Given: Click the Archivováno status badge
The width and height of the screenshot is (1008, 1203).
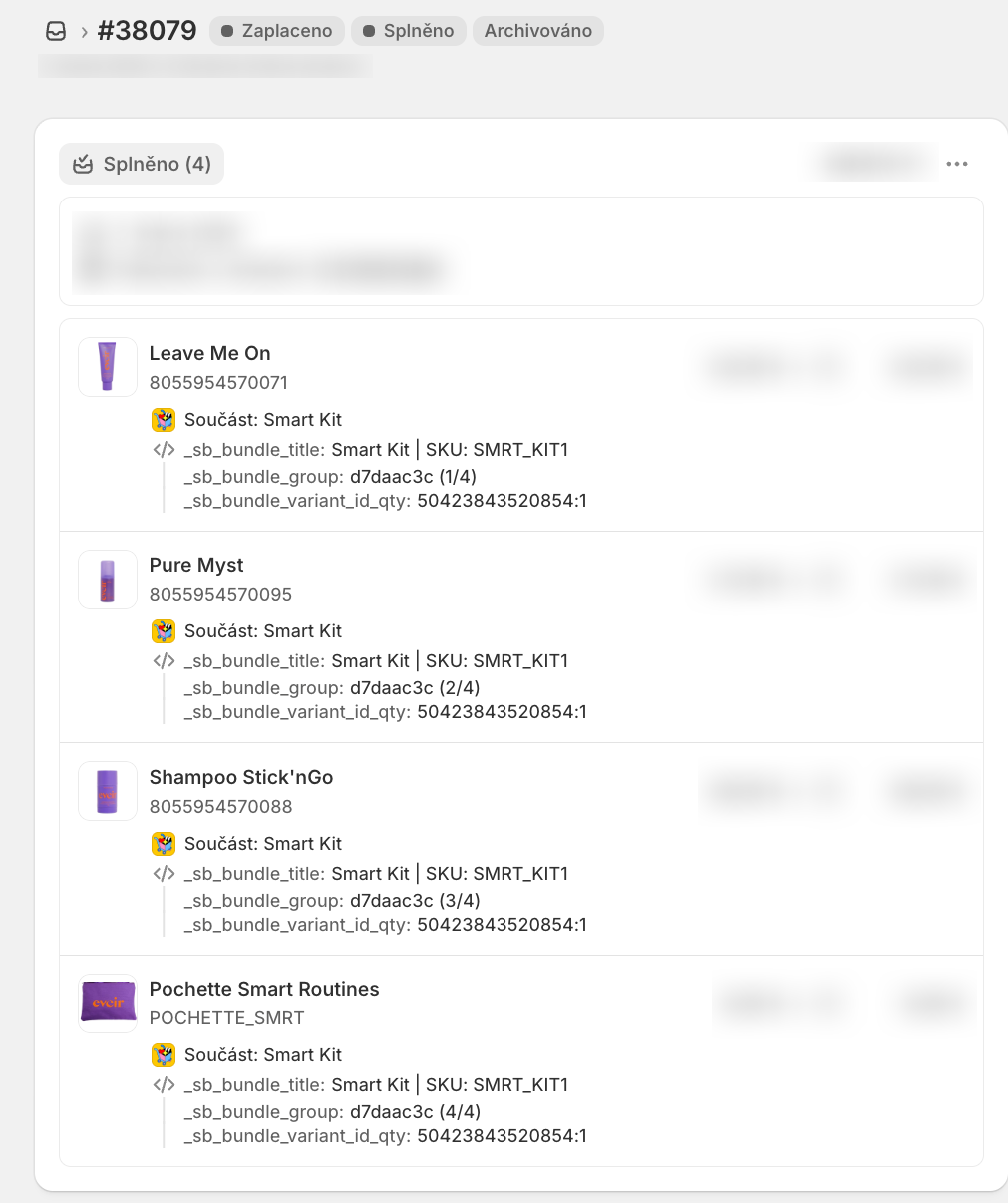Looking at the screenshot, I should pos(538,31).
